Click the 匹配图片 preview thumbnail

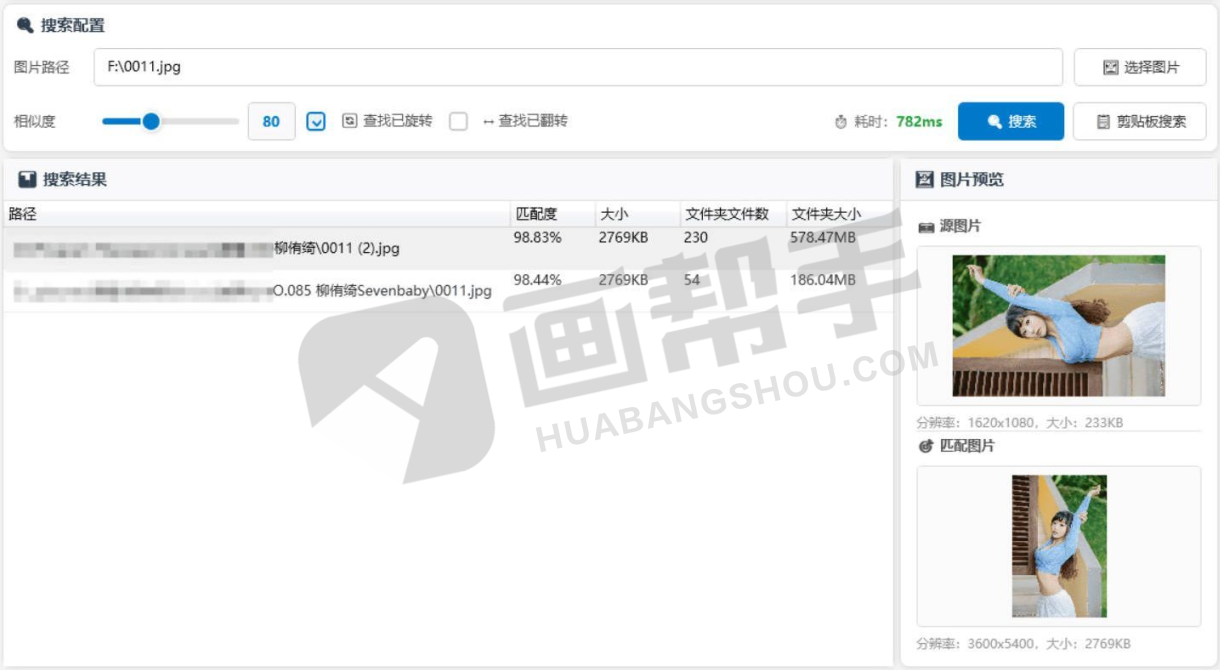(1059, 546)
